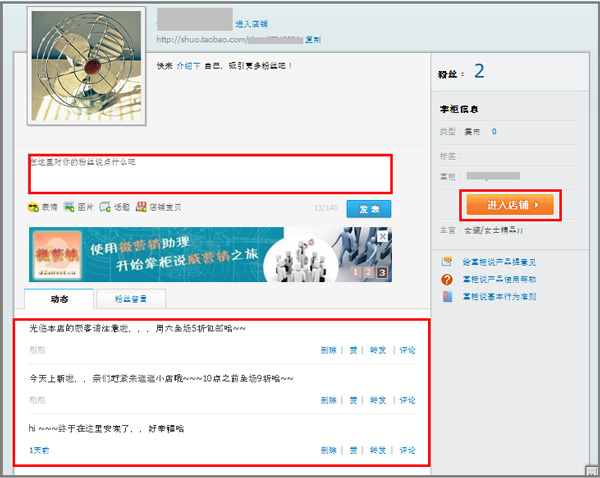Forward the 周六全场5折包邮 post
This screenshot has width=600, height=478.
378,350
